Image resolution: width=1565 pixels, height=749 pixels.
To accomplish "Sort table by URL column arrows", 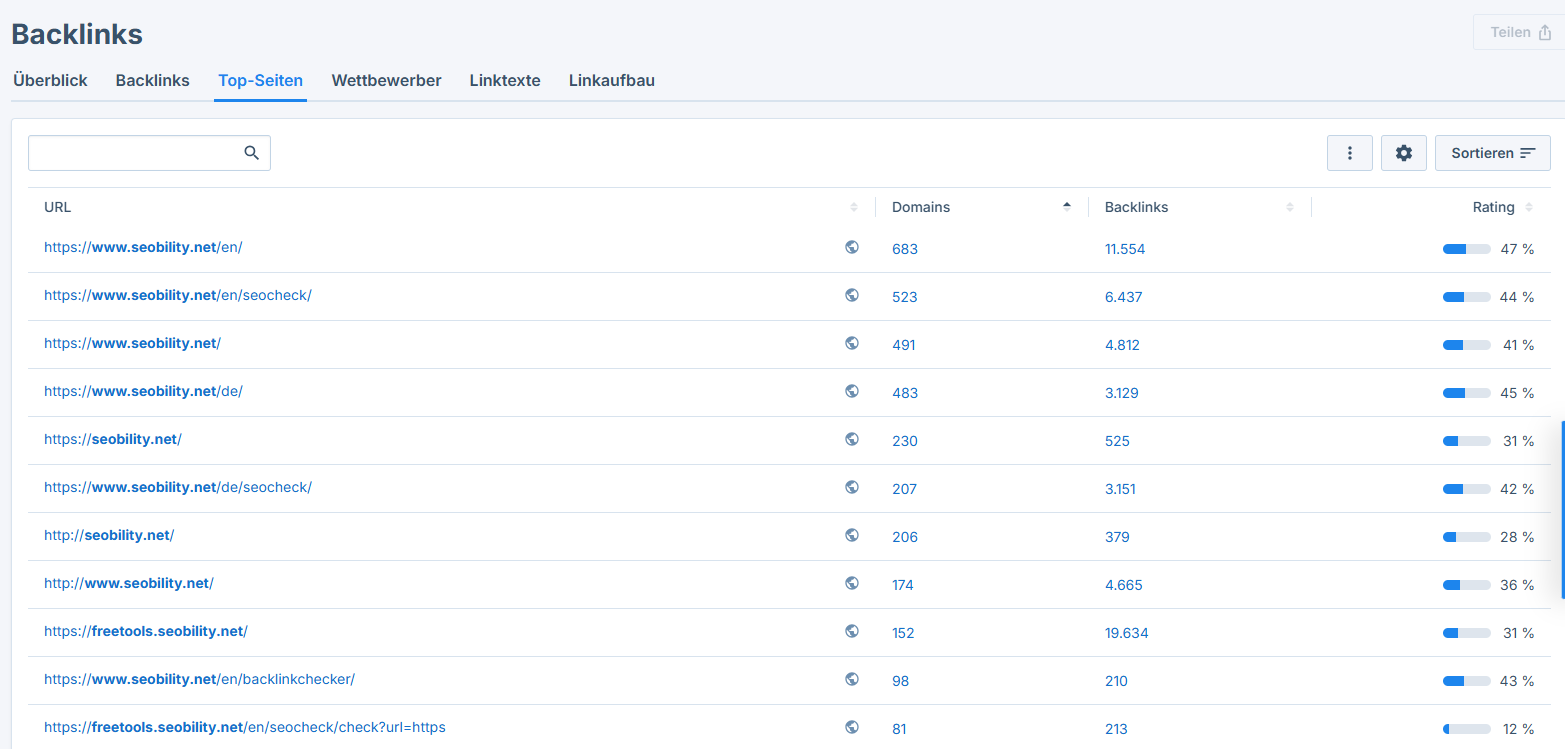I will (x=854, y=207).
